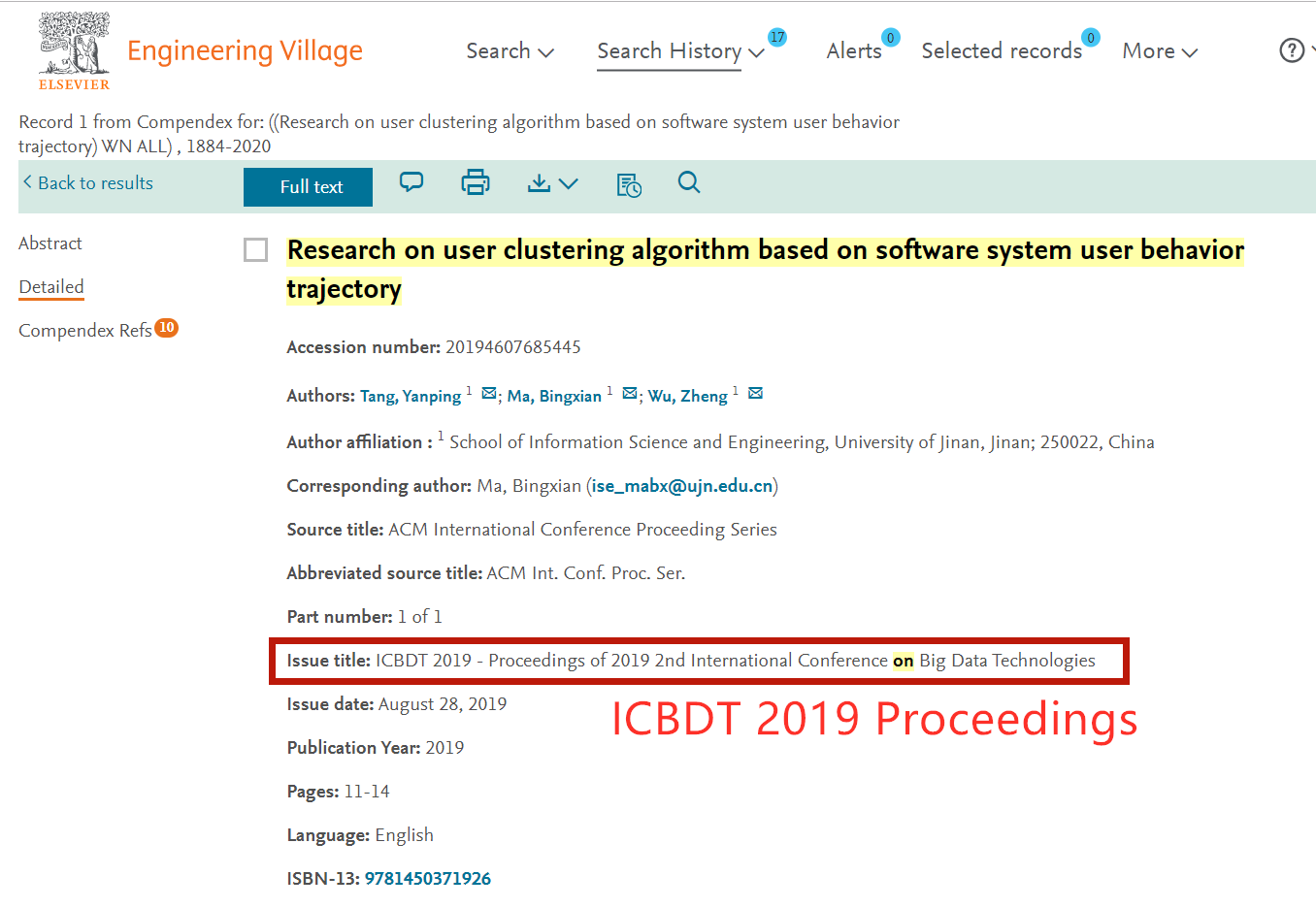
Task: Open the Alerts menu item
Action: pyautogui.click(x=854, y=51)
